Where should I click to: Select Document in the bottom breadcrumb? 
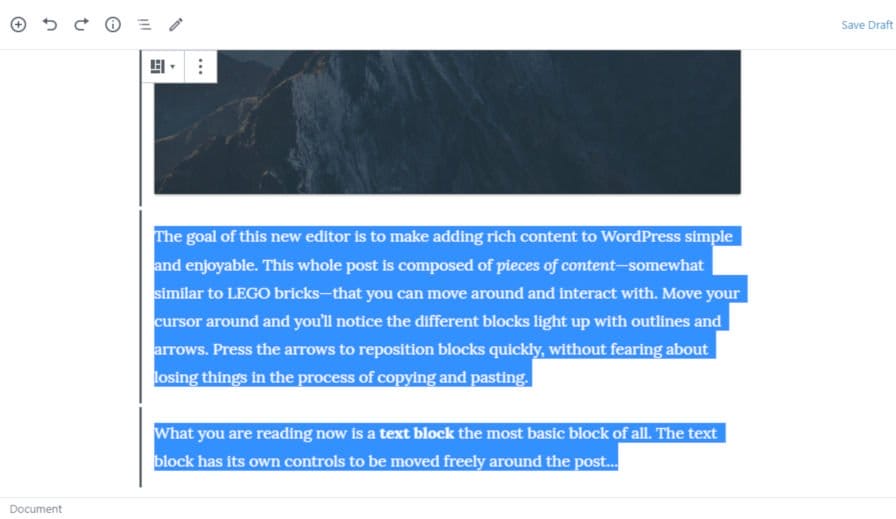tap(36, 509)
